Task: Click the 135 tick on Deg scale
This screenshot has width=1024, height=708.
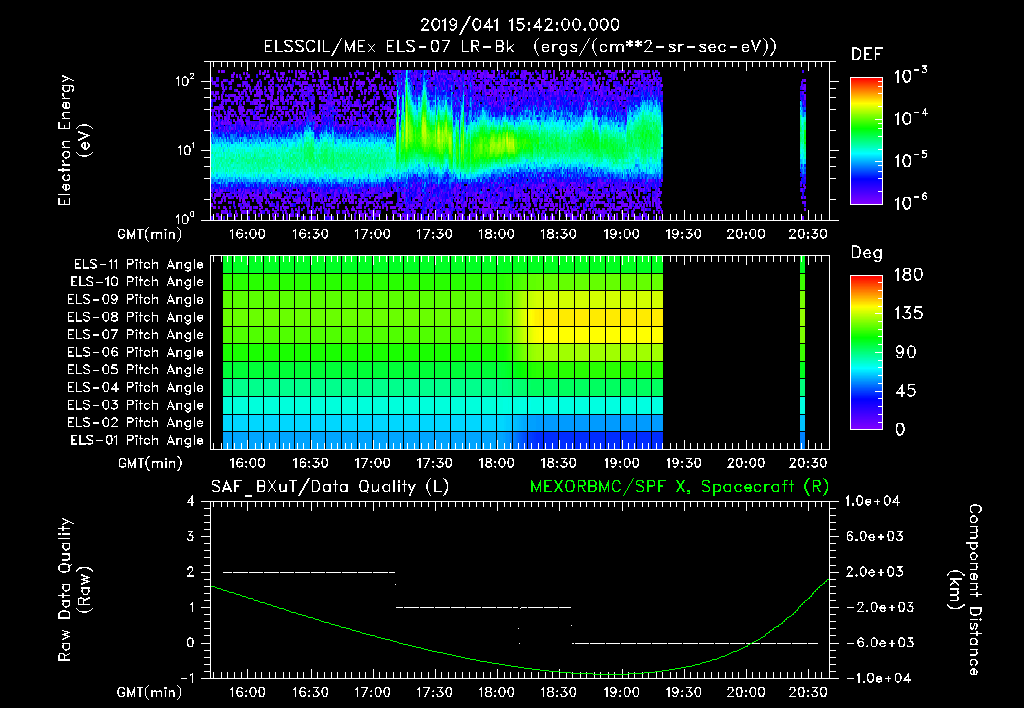Action: 908,313
